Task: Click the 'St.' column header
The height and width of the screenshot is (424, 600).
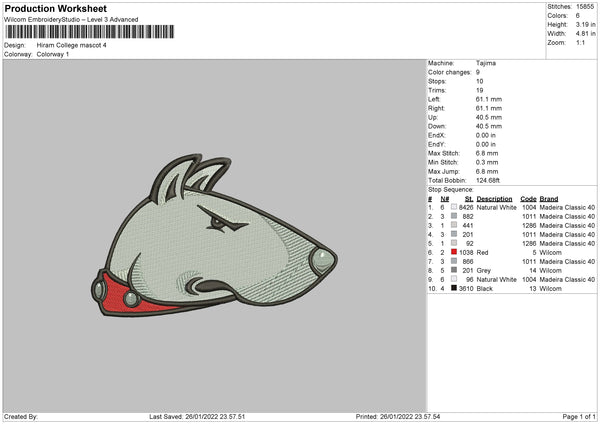Action: [x=469, y=199]
